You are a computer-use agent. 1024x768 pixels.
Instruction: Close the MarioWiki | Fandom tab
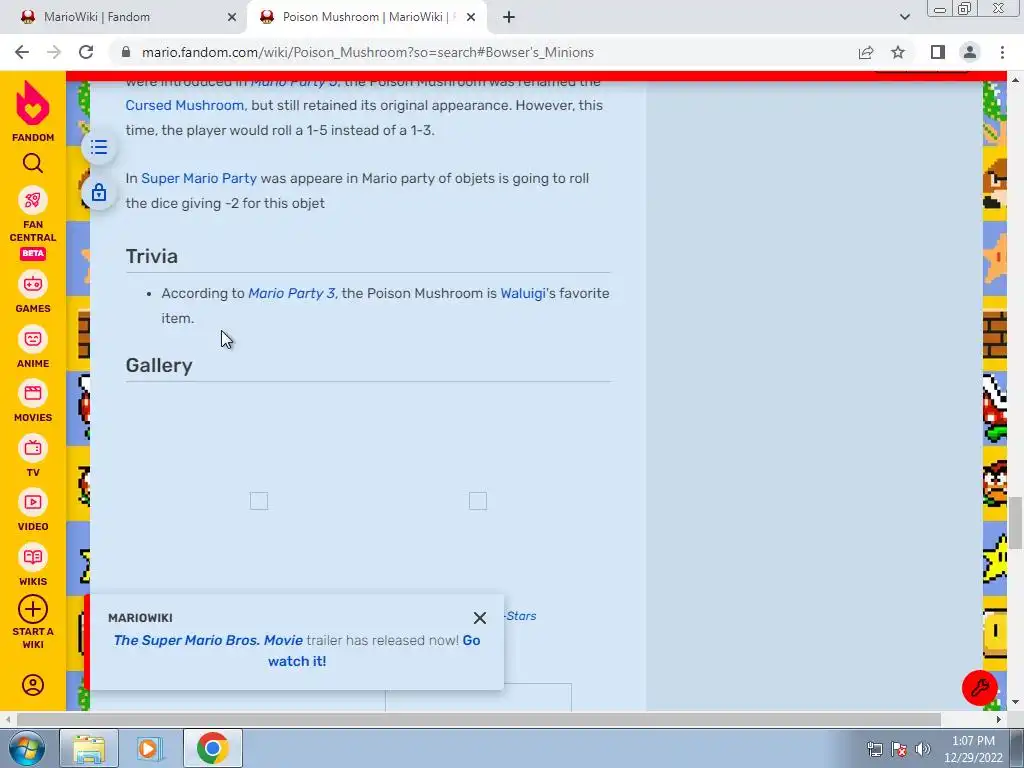tap(232, 17)
